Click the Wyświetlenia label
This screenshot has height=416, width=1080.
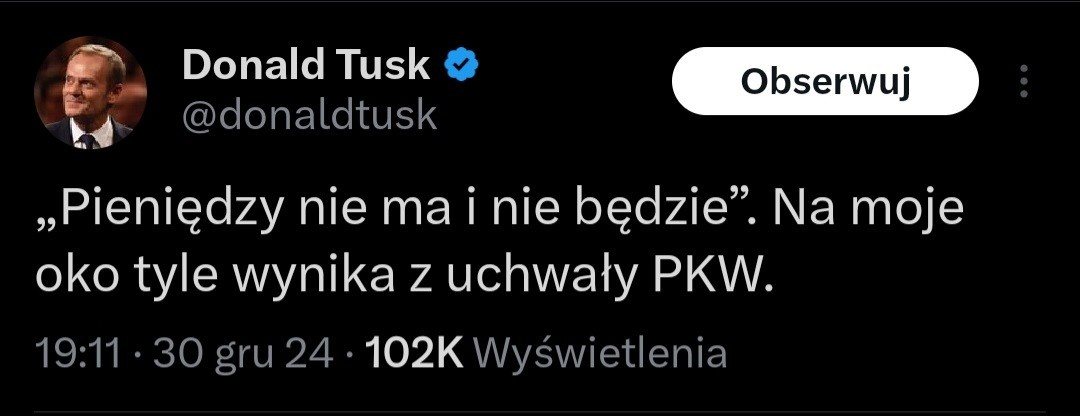[x=597, y=353]
